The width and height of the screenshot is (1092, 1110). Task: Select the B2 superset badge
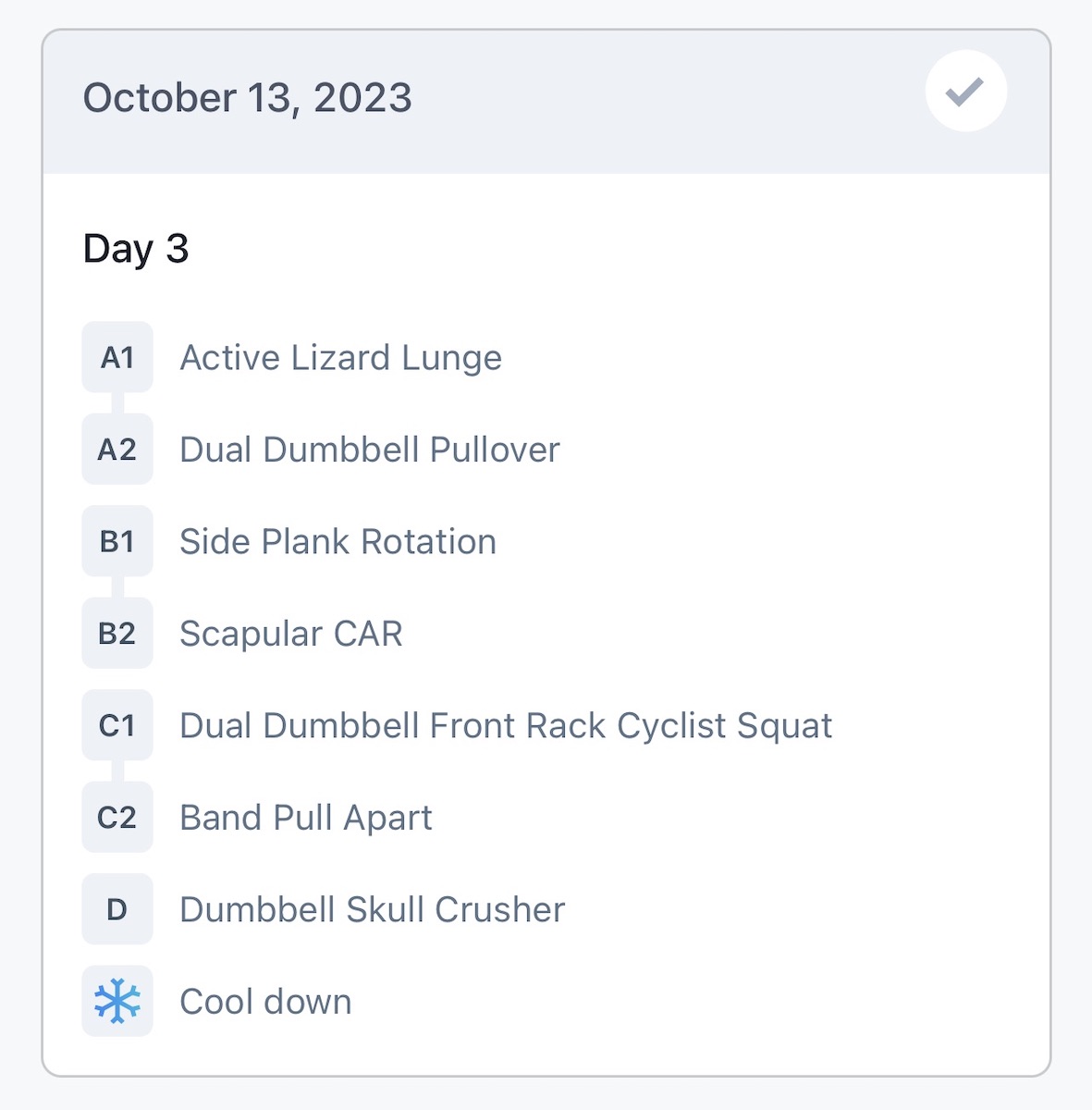(x=117, y=634)
